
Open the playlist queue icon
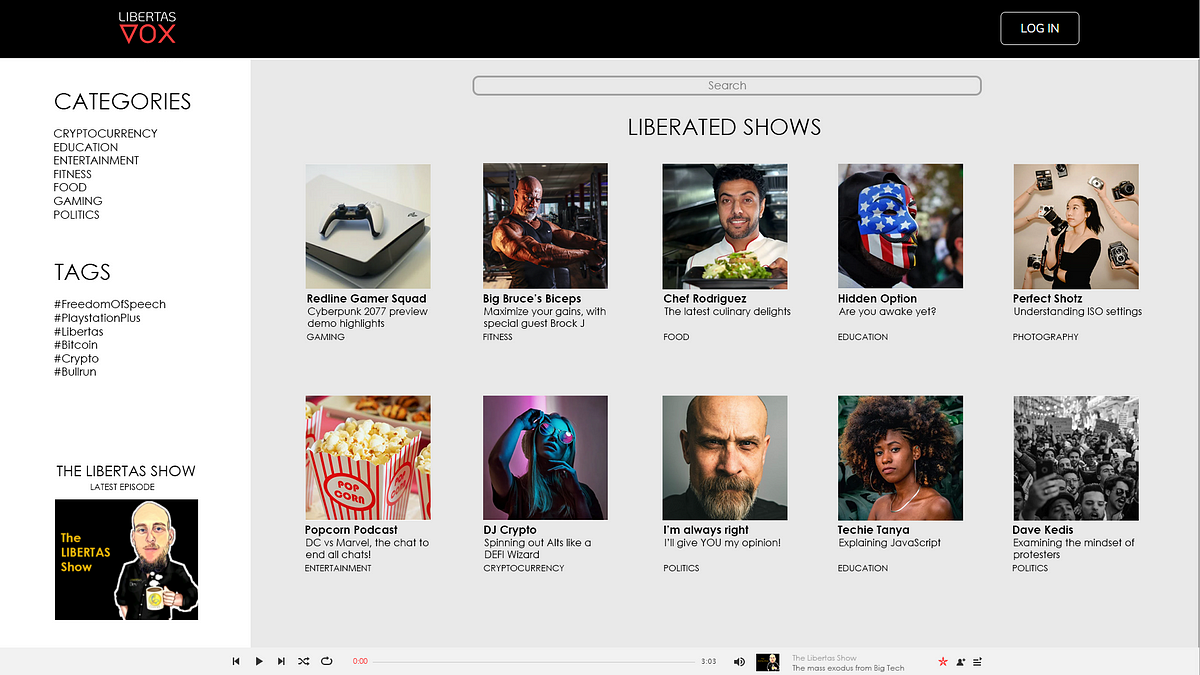coord(978,661)
